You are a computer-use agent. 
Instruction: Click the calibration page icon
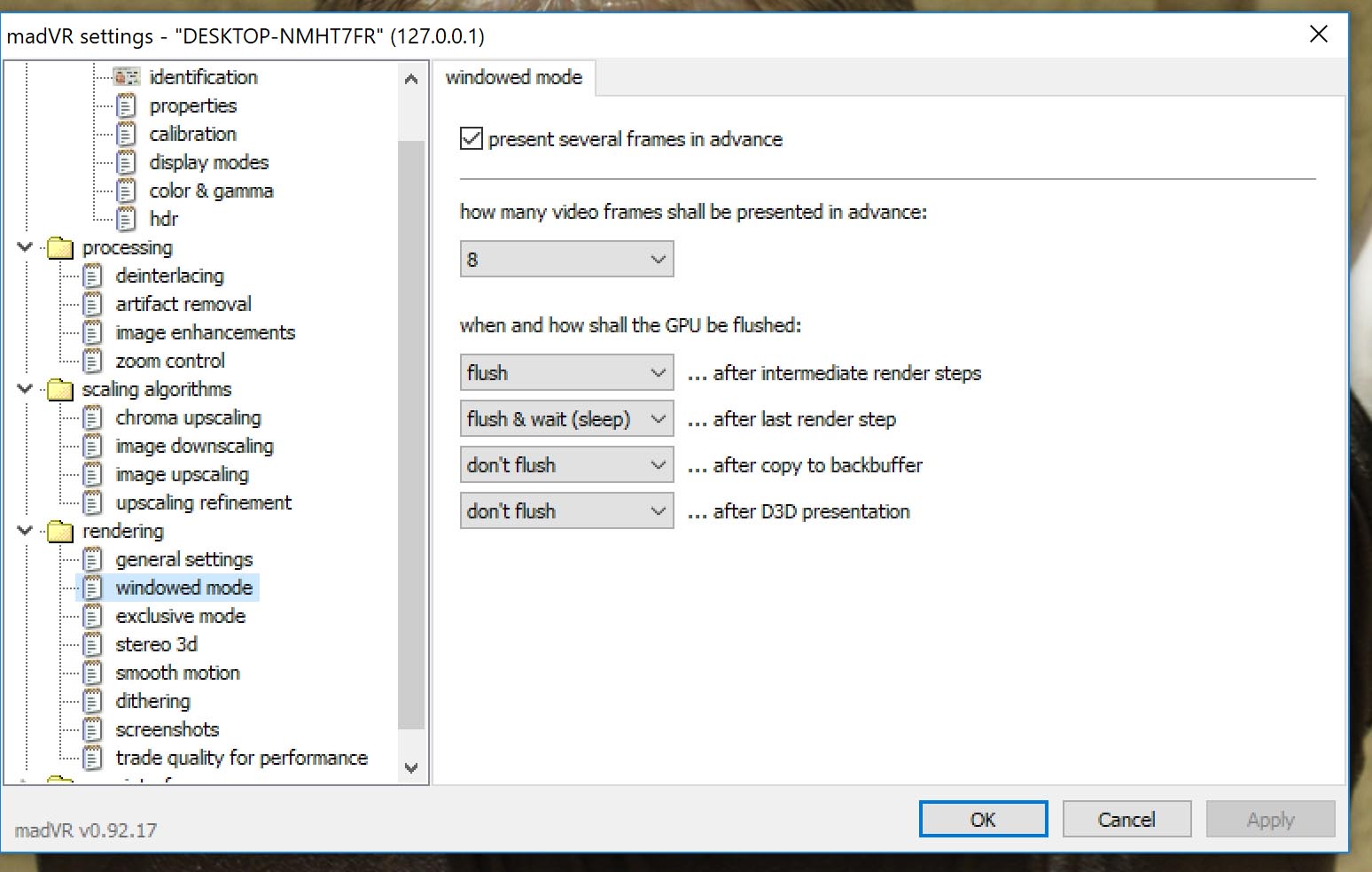tap(127, 134)
